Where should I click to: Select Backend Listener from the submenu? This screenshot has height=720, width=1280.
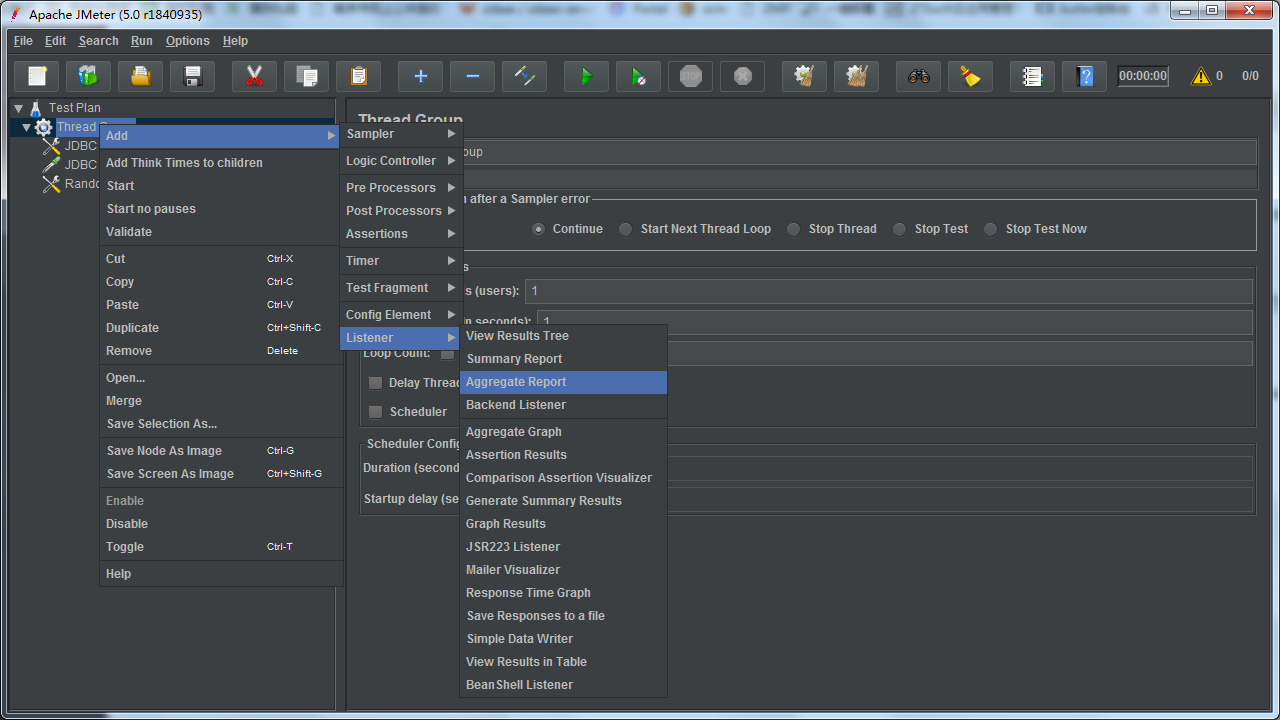point(563,405)
